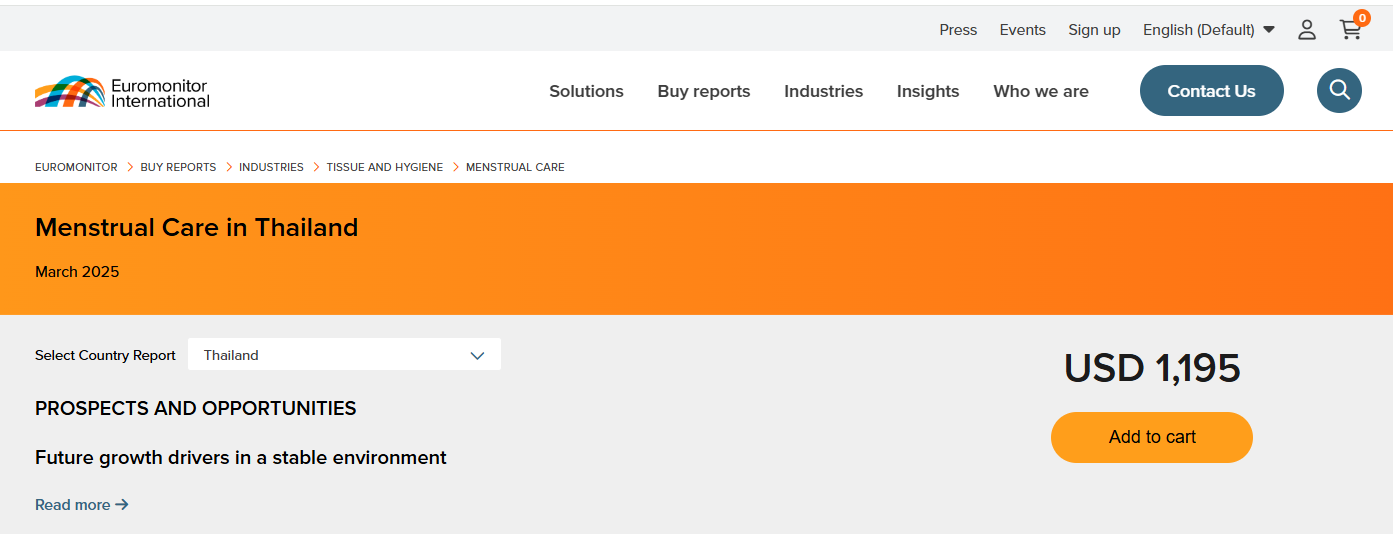Open the Who we are menu
Screen dimensions: 1393x535
1040,91
